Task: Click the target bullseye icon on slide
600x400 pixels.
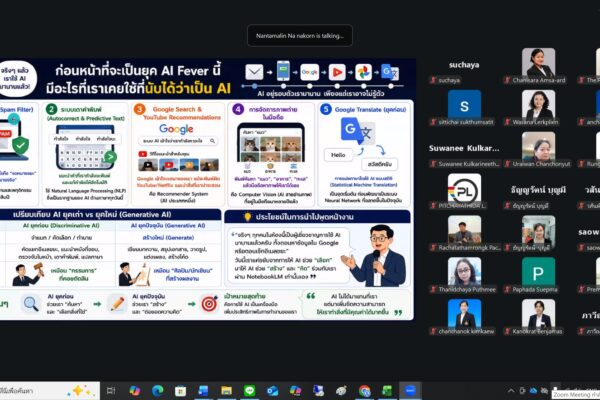Action: [x=209, y=304]
